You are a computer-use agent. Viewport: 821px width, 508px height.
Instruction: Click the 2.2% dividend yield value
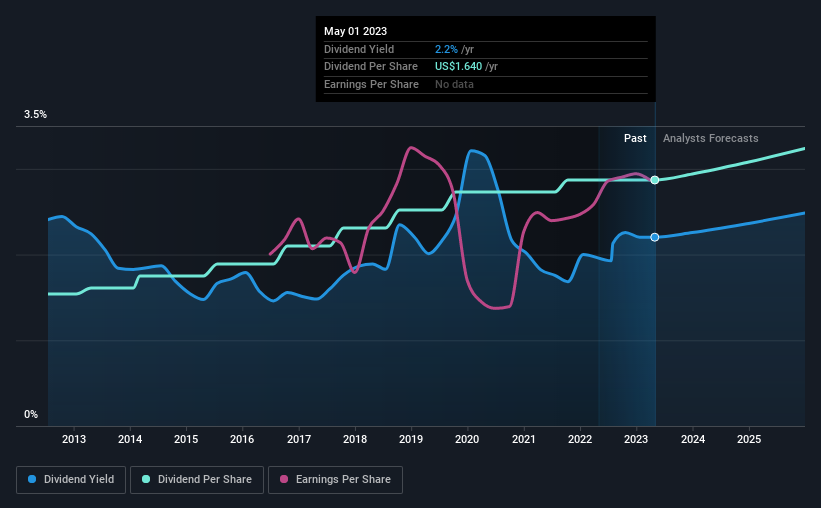tap(446, 49)
